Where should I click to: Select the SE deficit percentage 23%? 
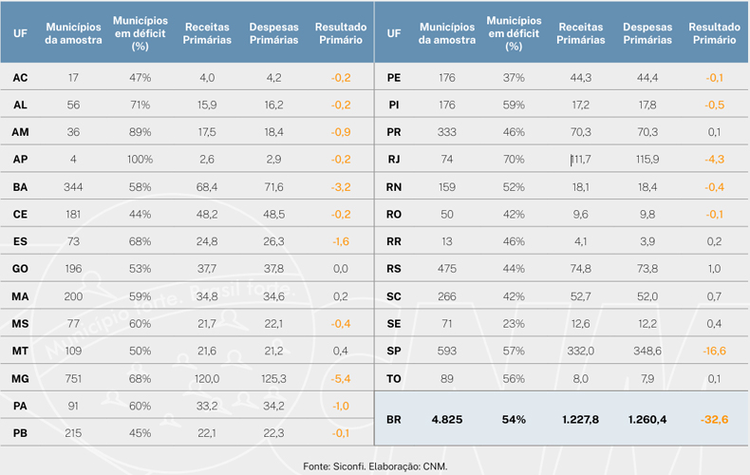pyautogui.click(x=514, y=324)
